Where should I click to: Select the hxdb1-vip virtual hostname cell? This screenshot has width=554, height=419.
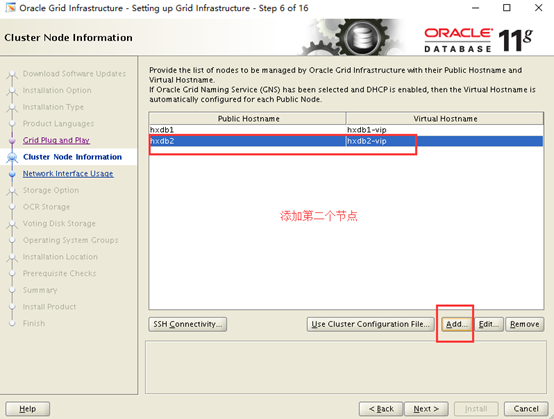click(444, 130)
